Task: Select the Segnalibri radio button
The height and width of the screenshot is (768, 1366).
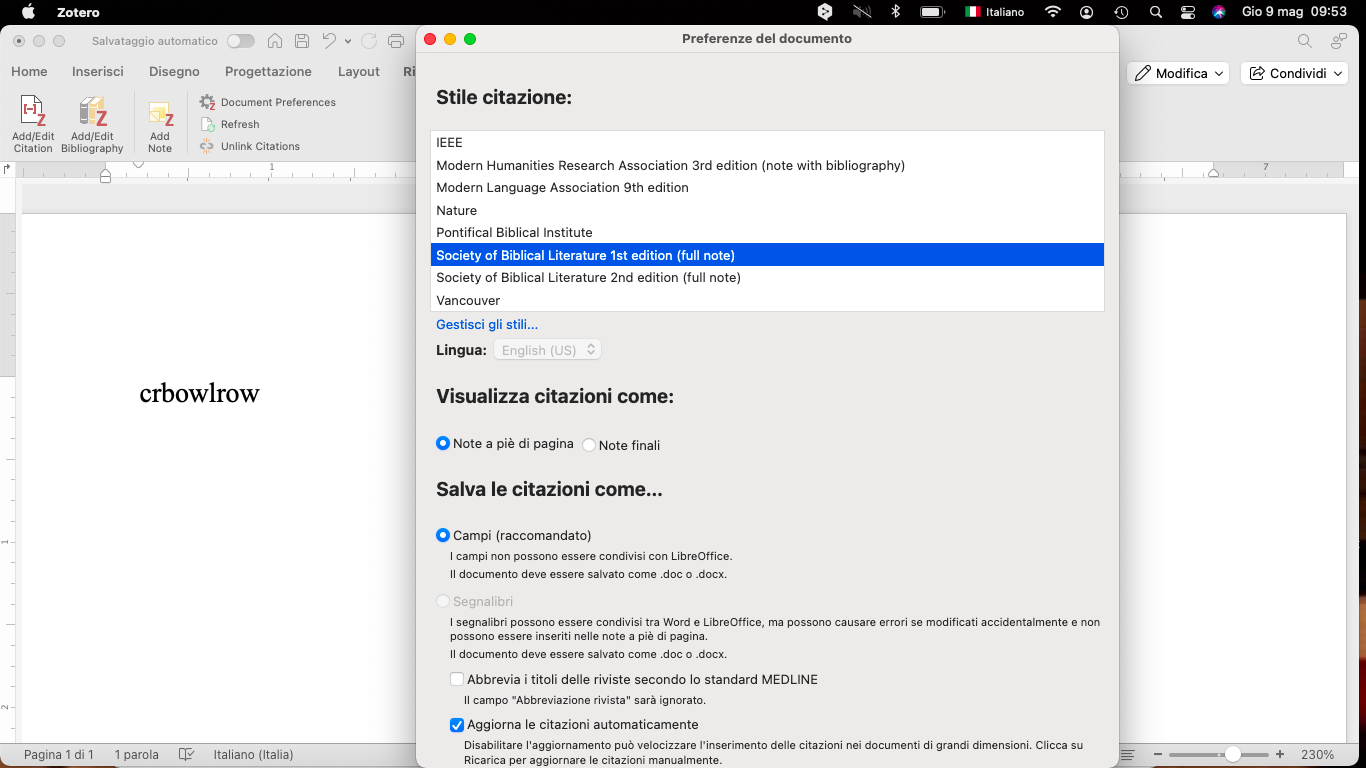Action: (443, 601)
